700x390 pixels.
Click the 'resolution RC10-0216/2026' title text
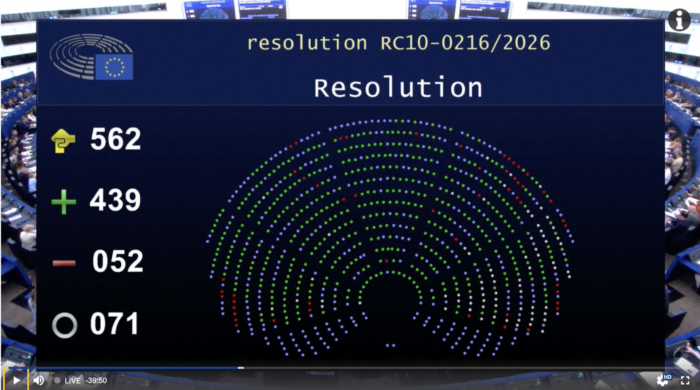pos(399,43)
